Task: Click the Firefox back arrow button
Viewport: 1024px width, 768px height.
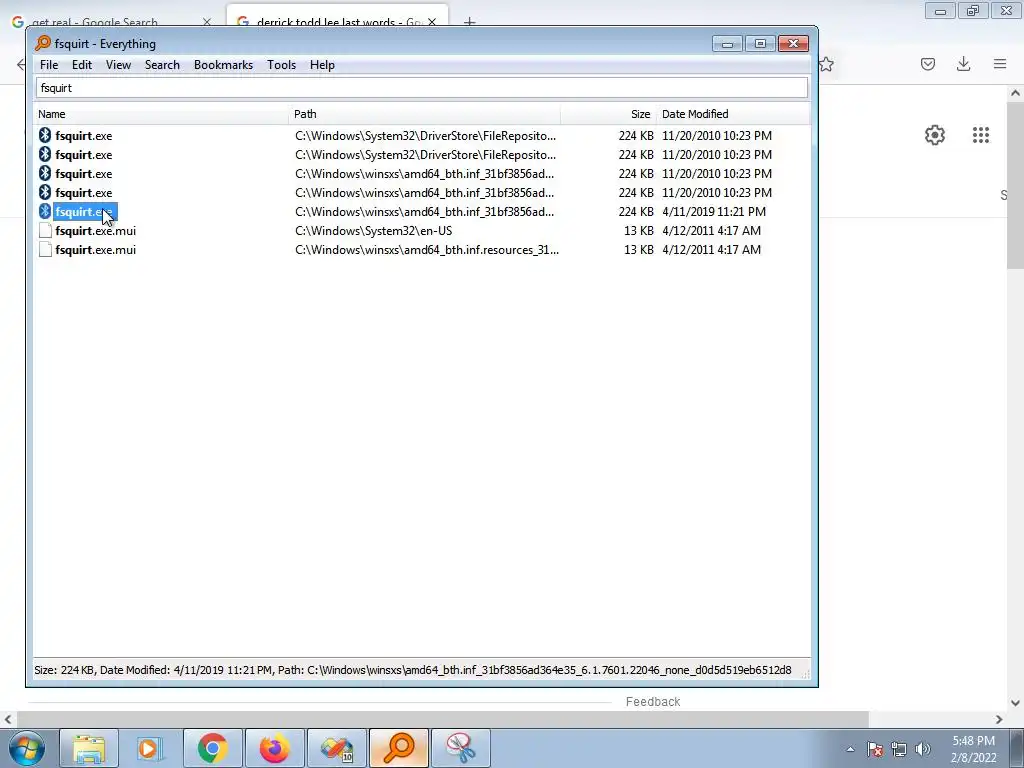Action: (21, 64)
